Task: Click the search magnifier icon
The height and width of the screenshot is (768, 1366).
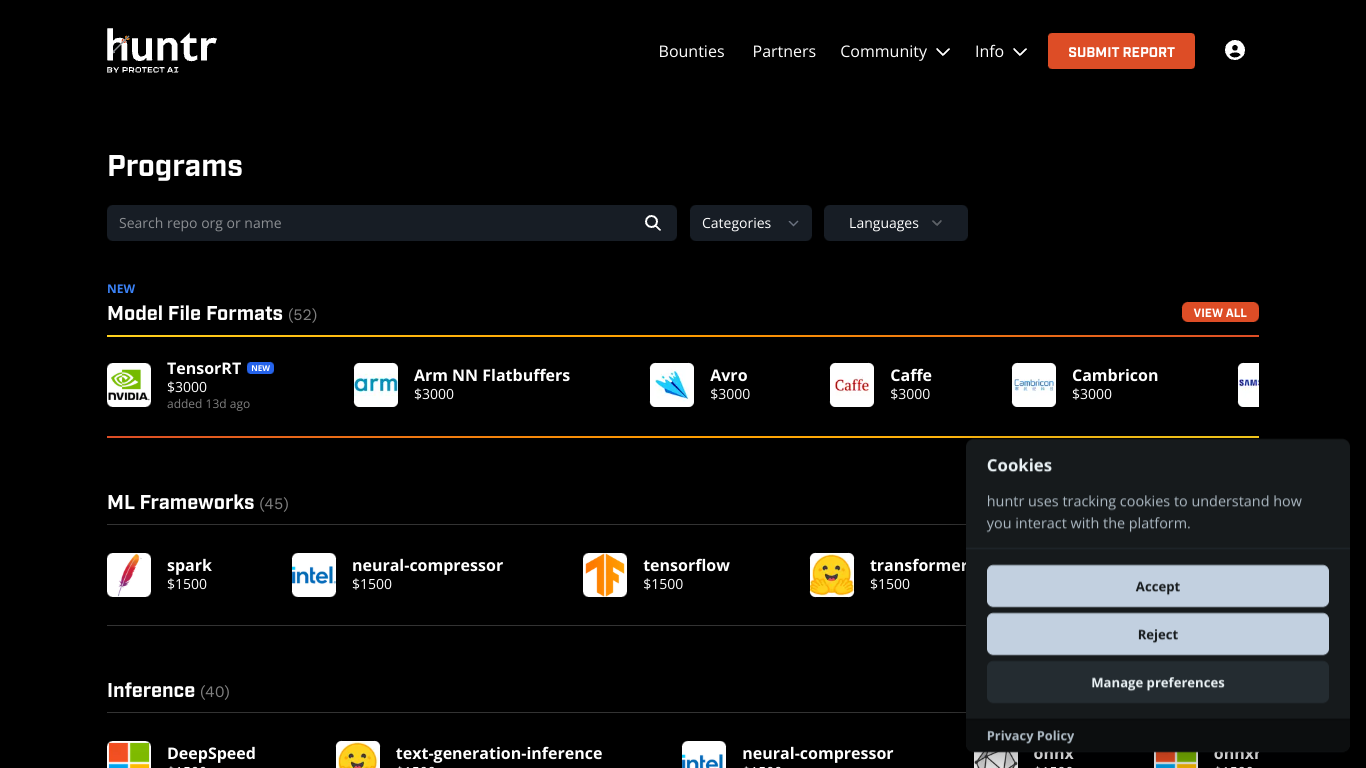Action: pyautogui.click(x=653, y=223)
